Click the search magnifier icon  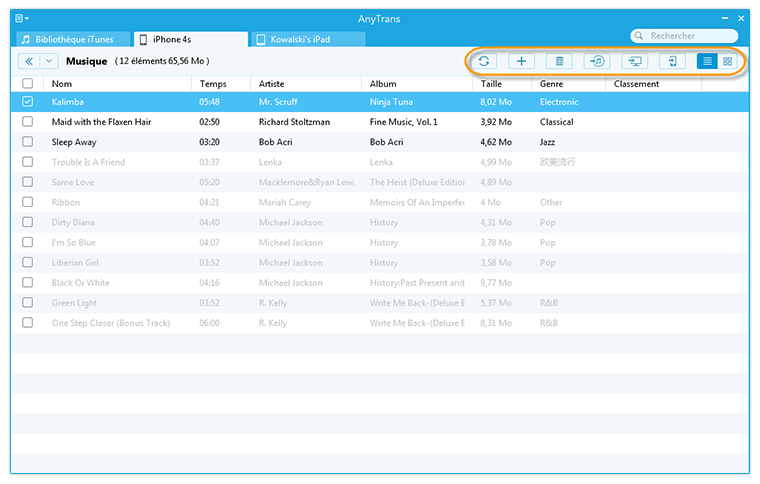click(639, 35)
